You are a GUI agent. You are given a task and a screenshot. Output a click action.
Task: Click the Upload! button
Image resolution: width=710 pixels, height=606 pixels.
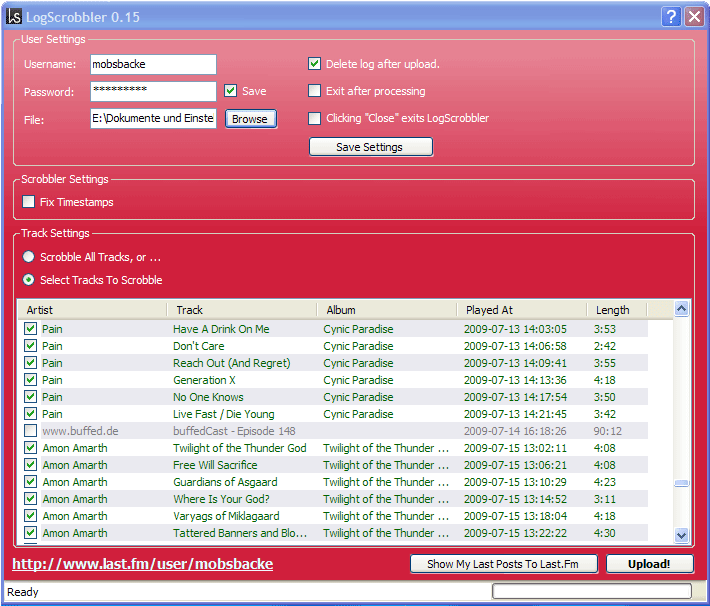[x=649, y=564]
